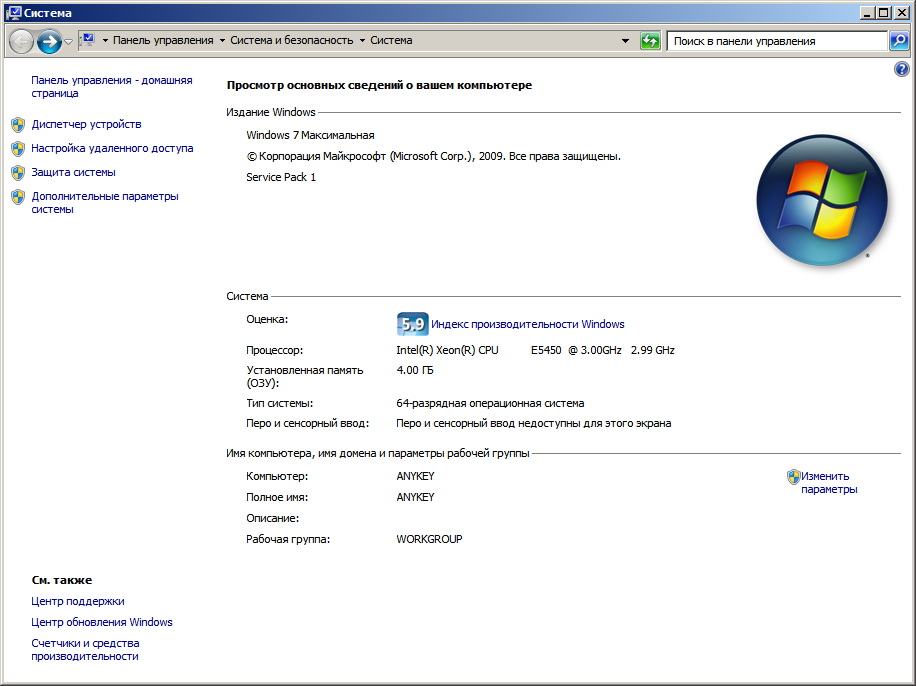Expand the arrow after Панель управления breadcrumb
916x686 pixels.
click(222, 40)
